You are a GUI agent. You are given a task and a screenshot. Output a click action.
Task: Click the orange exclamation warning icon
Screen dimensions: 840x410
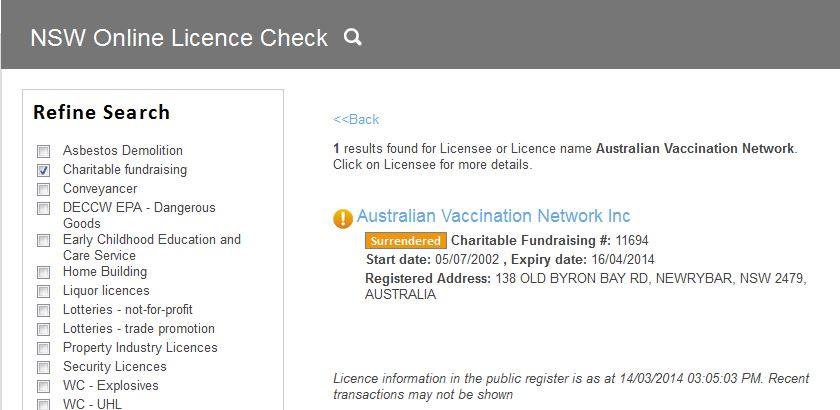pos(343,218)
